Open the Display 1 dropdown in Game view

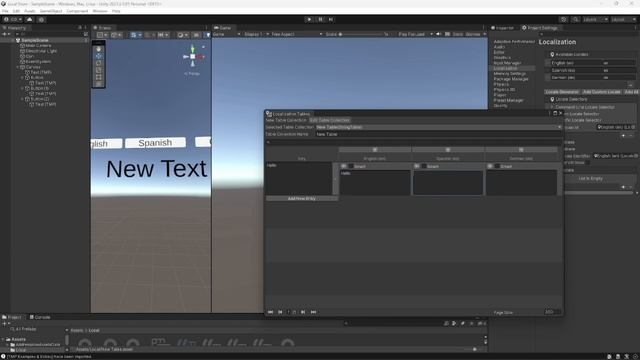tap(256, 34)
